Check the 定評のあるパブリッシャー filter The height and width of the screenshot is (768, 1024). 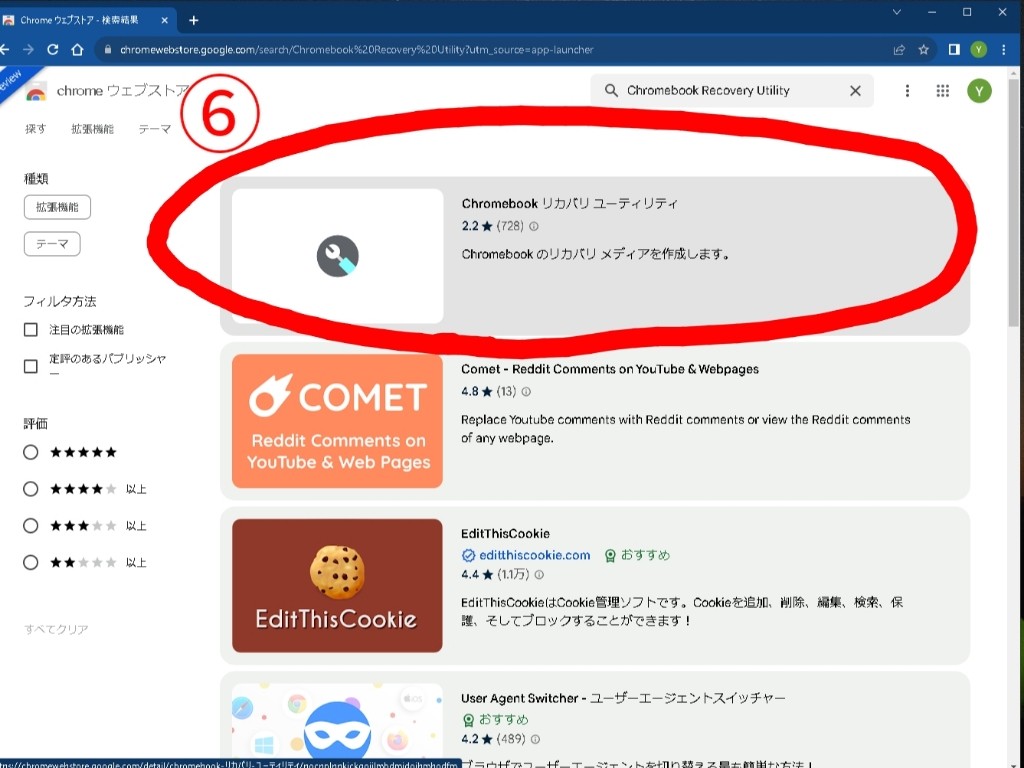pos(31,366)
